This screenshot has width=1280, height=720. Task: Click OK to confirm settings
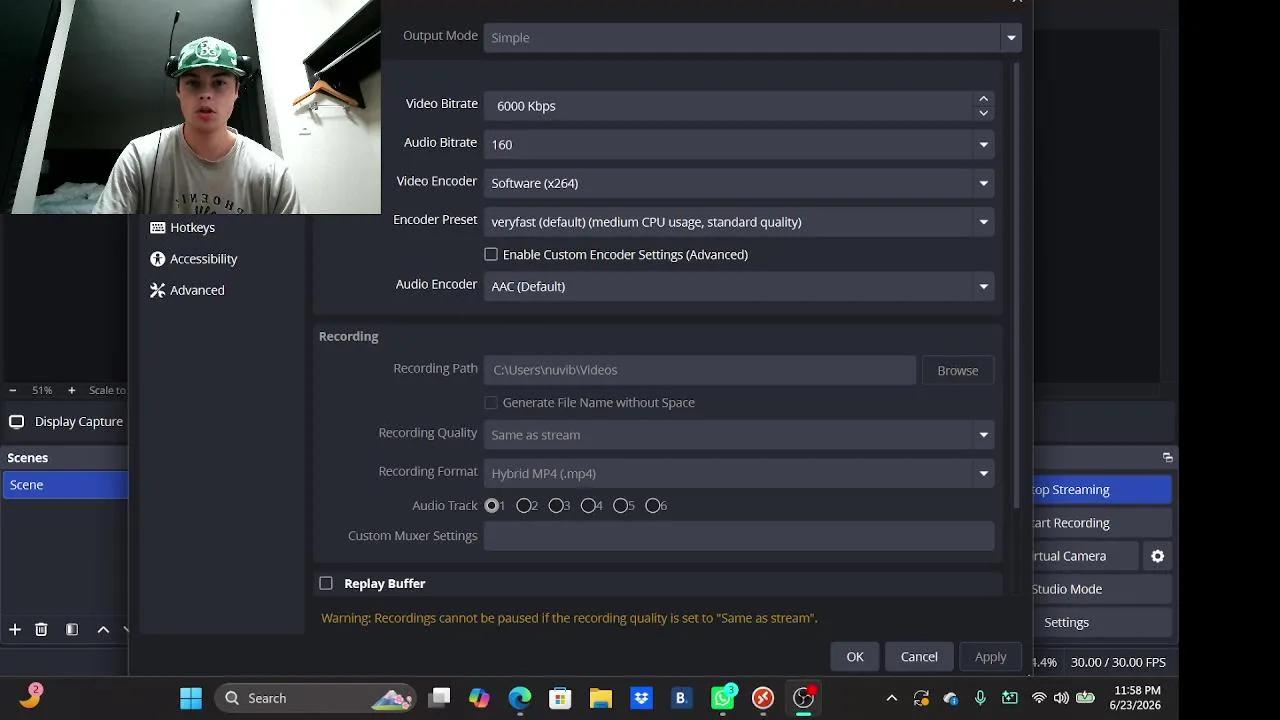855,657
